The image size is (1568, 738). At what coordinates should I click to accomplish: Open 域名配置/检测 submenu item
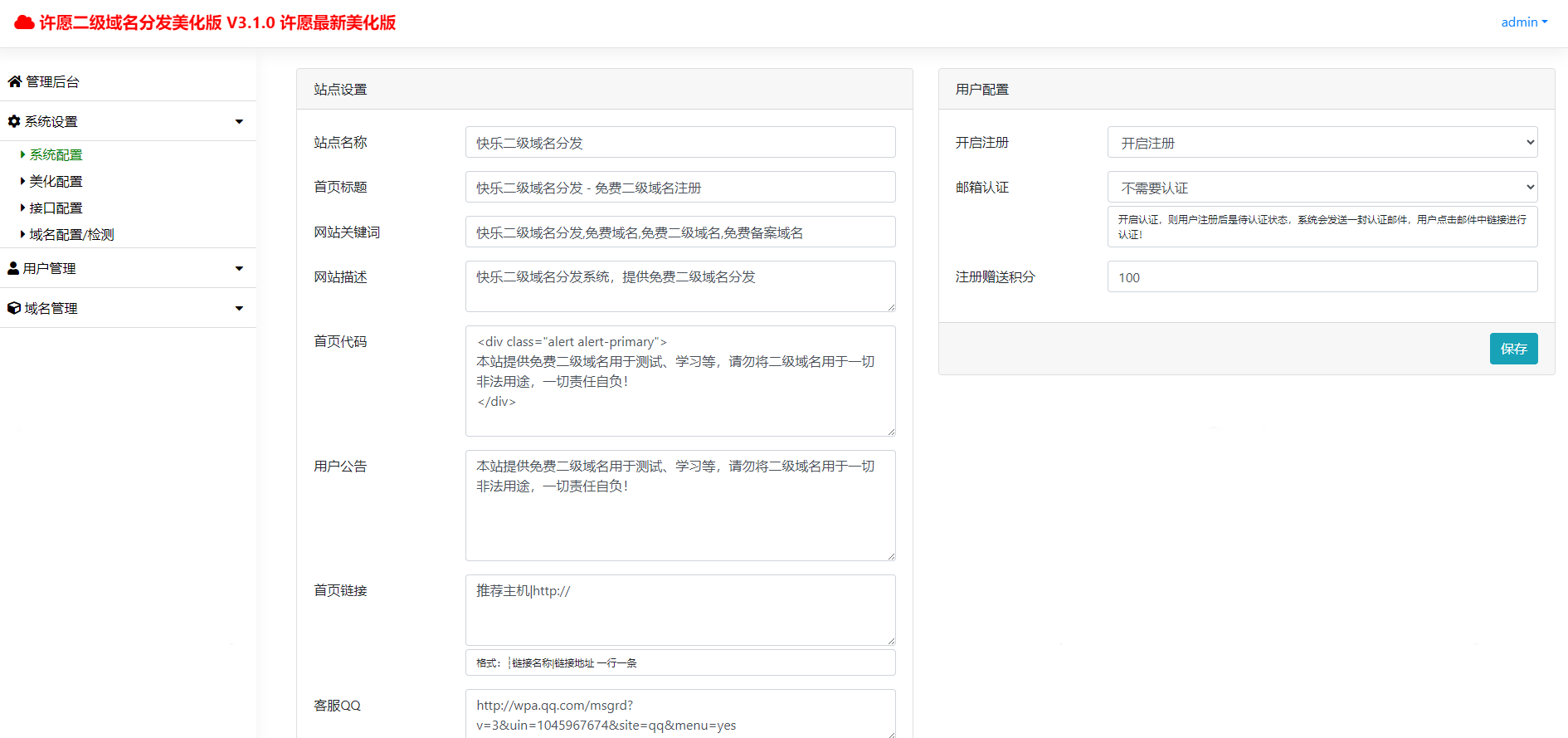coord(71,234)
